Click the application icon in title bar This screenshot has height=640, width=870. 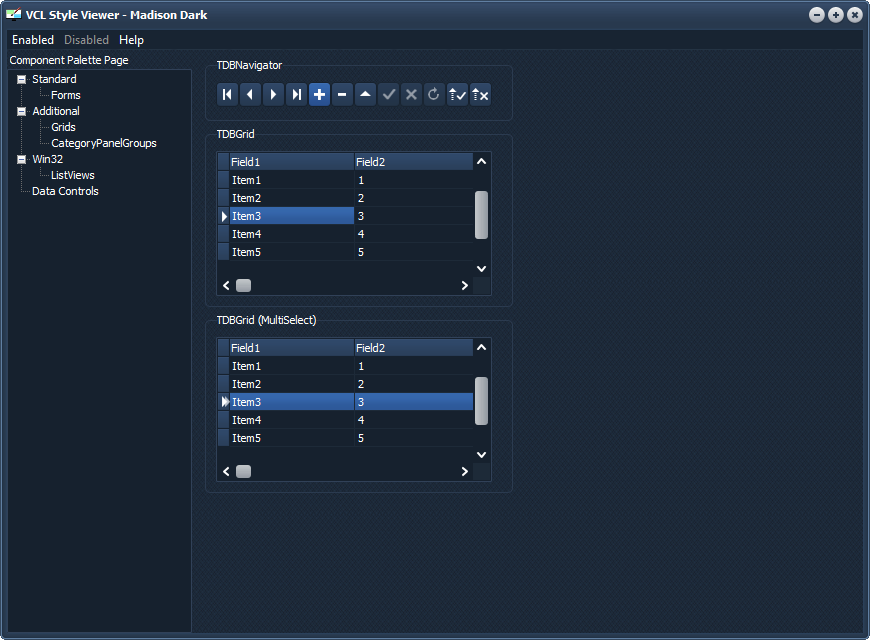click(x=13, y=14)
